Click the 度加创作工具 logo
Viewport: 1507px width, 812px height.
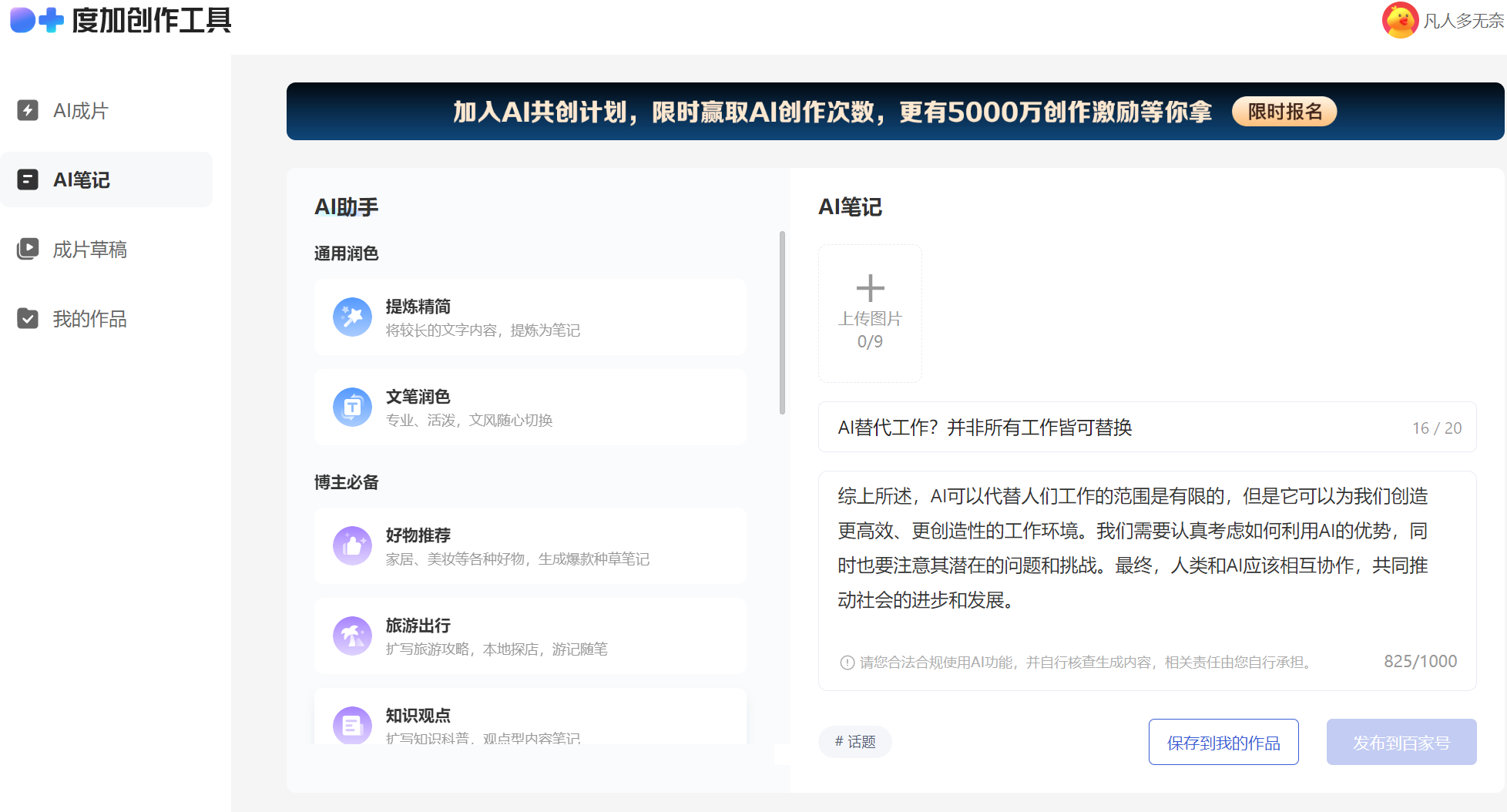coord(119,21)
